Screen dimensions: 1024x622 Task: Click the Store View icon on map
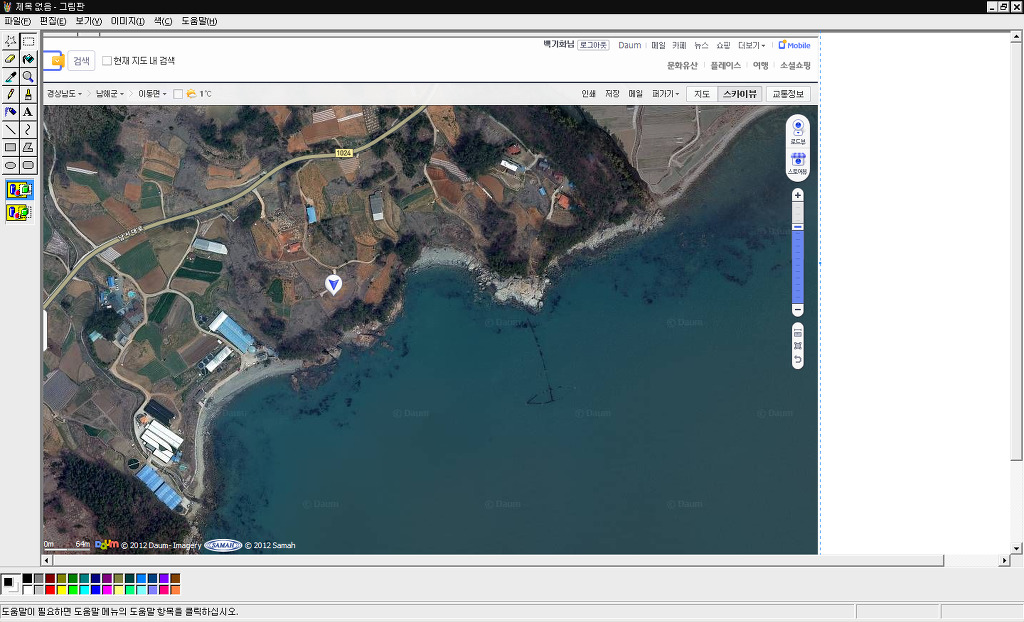point(797,163)
